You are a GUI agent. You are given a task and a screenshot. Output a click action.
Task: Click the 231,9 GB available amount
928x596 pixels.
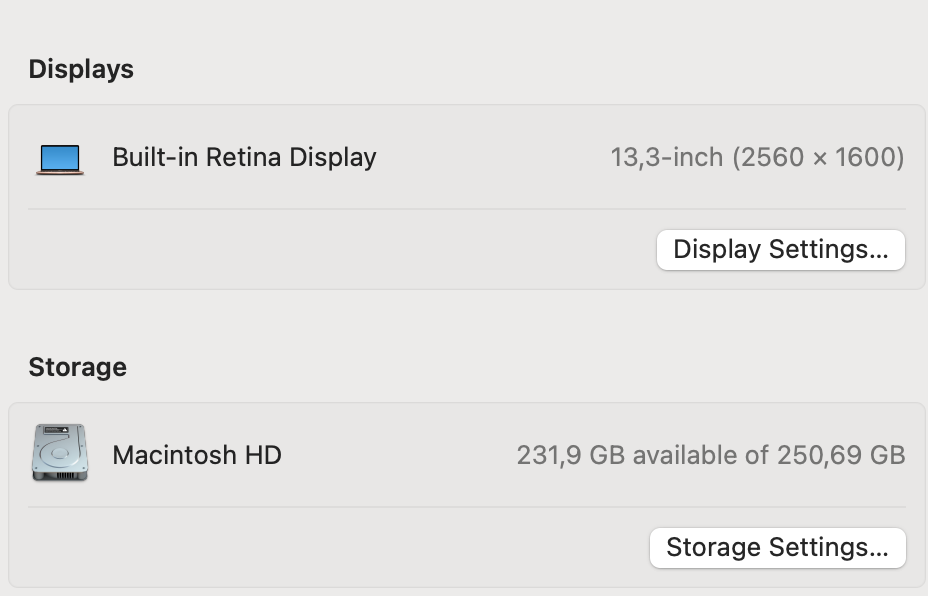tap(570, 455)
